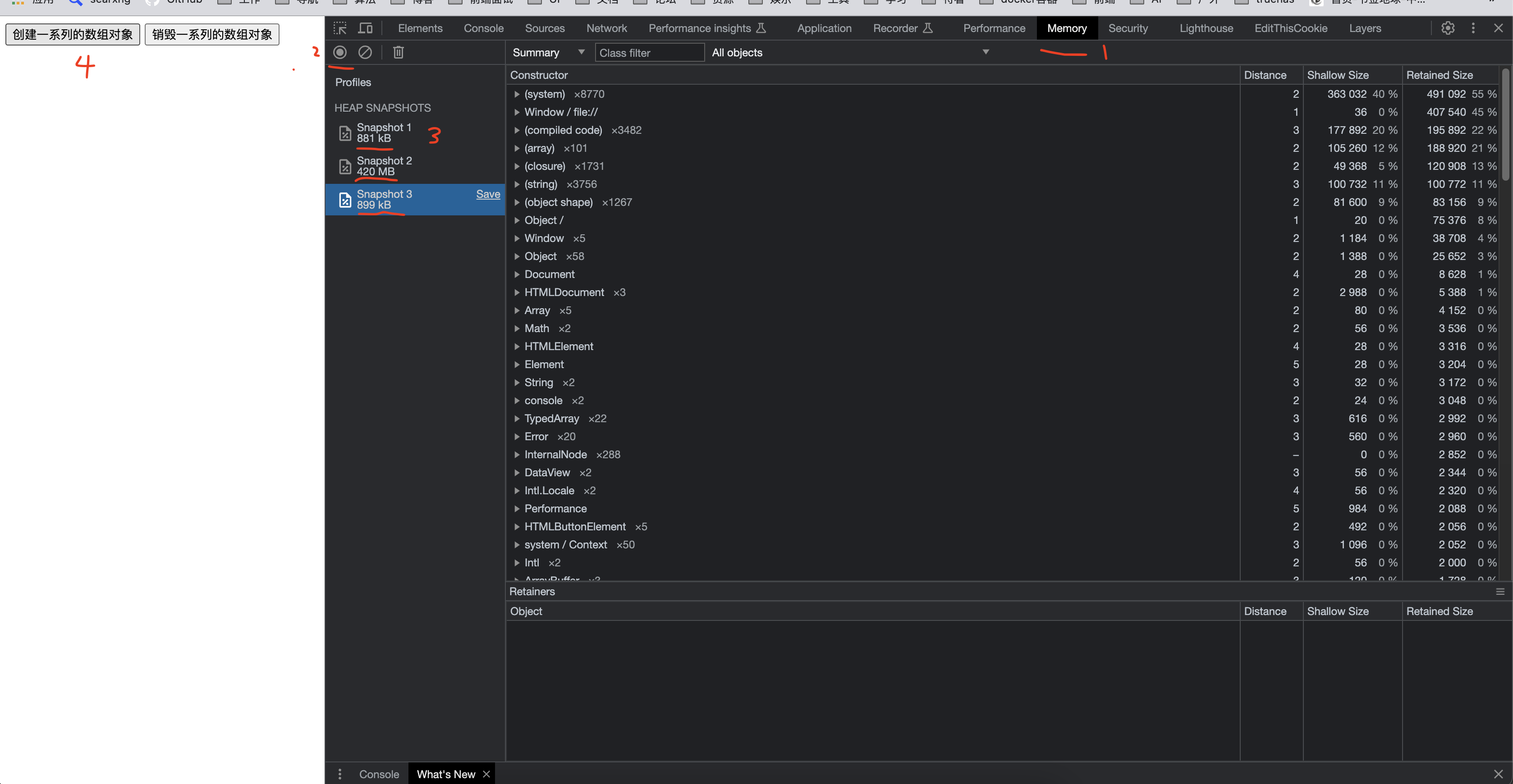Switch to the Lighthouse tab
The height and width of the screenshot is (784, 1513).
1206,28
